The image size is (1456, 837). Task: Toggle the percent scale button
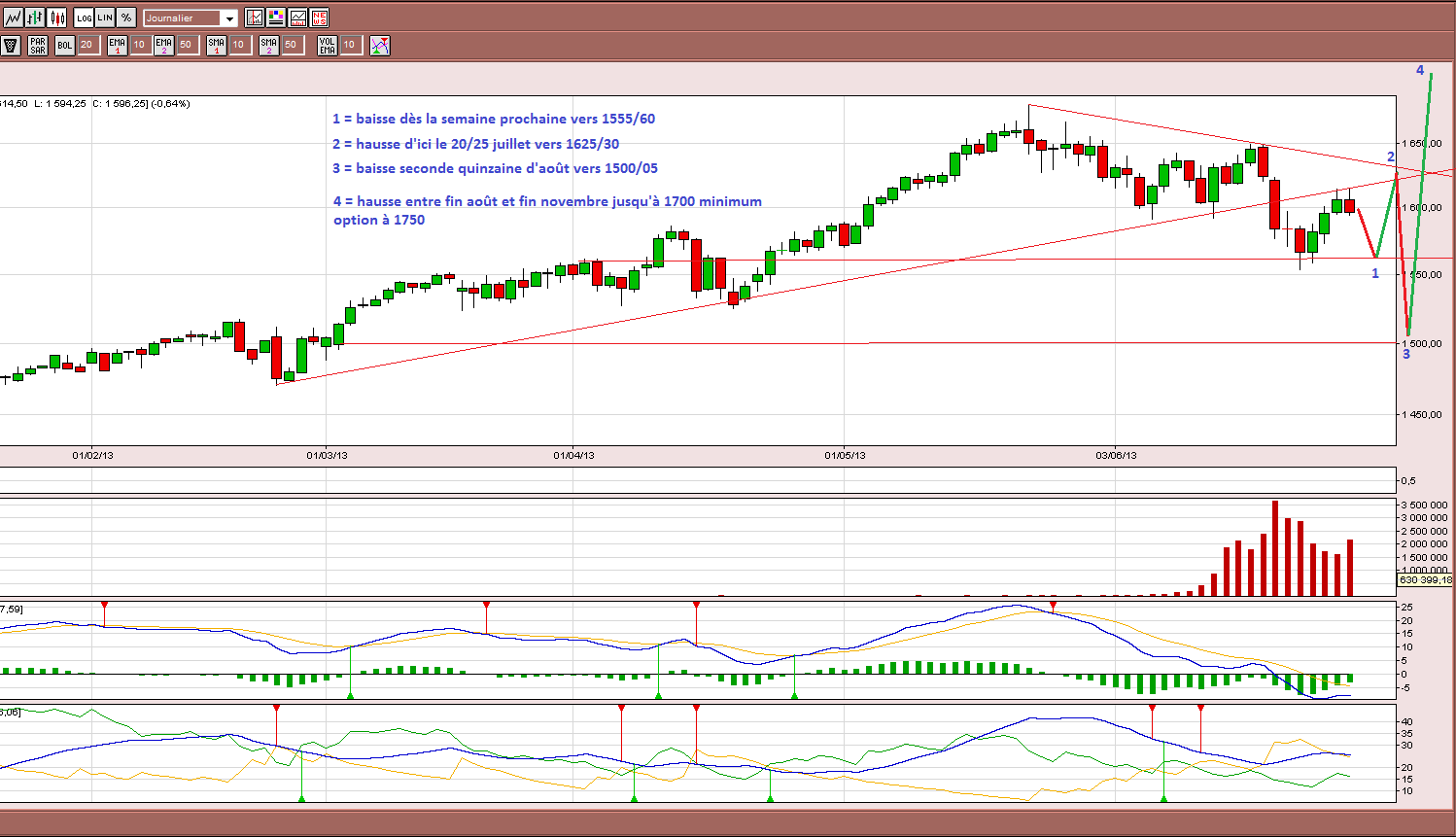click(x=126, y=17)
